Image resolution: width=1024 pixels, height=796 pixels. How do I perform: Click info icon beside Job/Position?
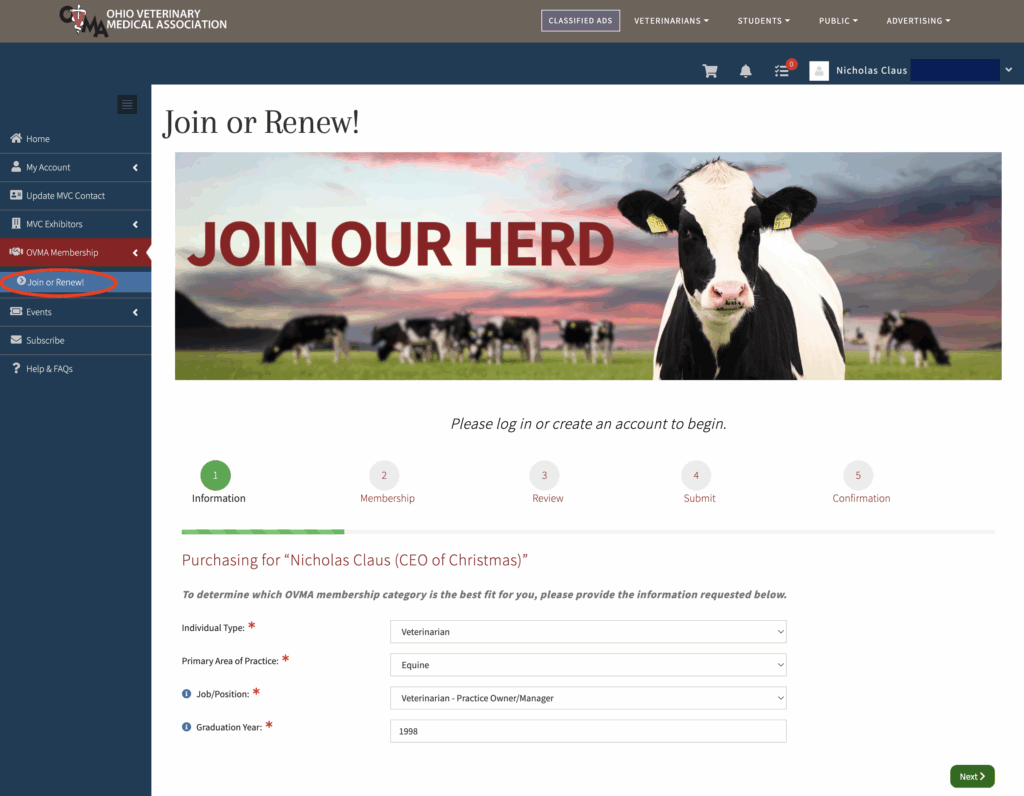pyautogui.click(x=186, y=694)
